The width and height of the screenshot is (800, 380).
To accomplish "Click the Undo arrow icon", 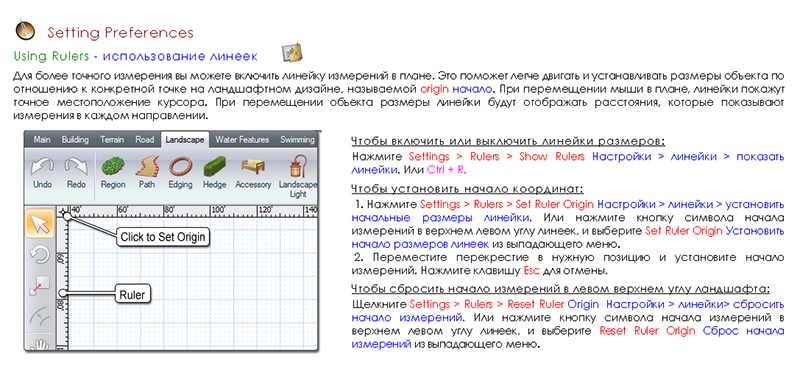I will [42, 167].
